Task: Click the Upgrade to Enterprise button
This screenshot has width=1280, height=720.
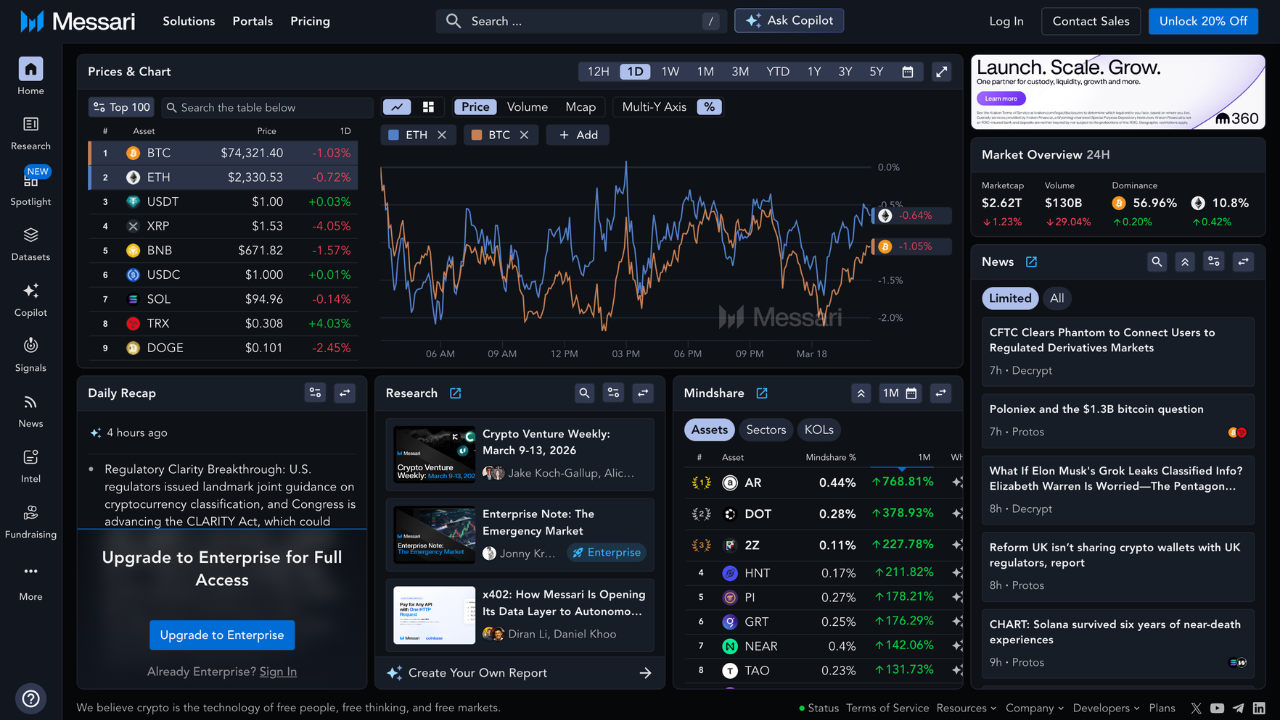Action: (x=222, y=635)
